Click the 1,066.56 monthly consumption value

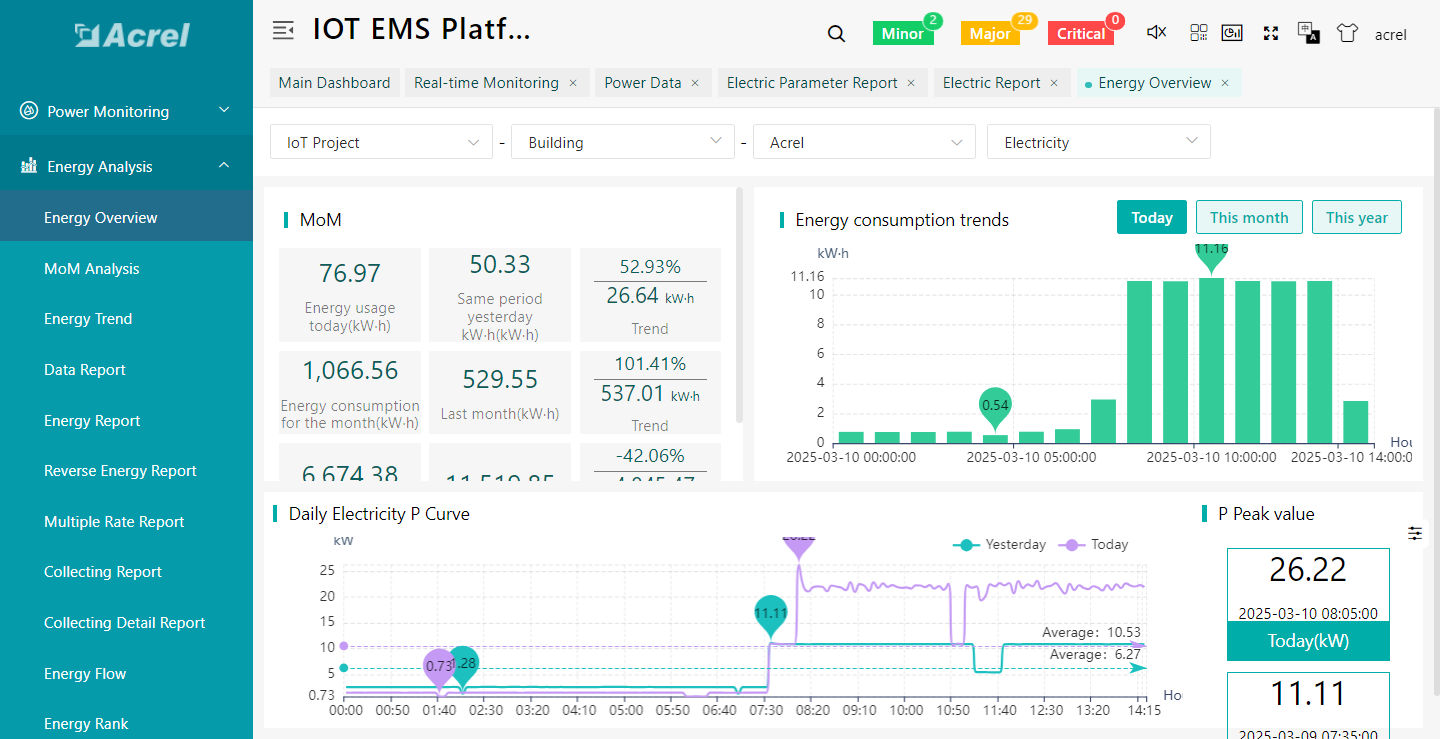350,371
